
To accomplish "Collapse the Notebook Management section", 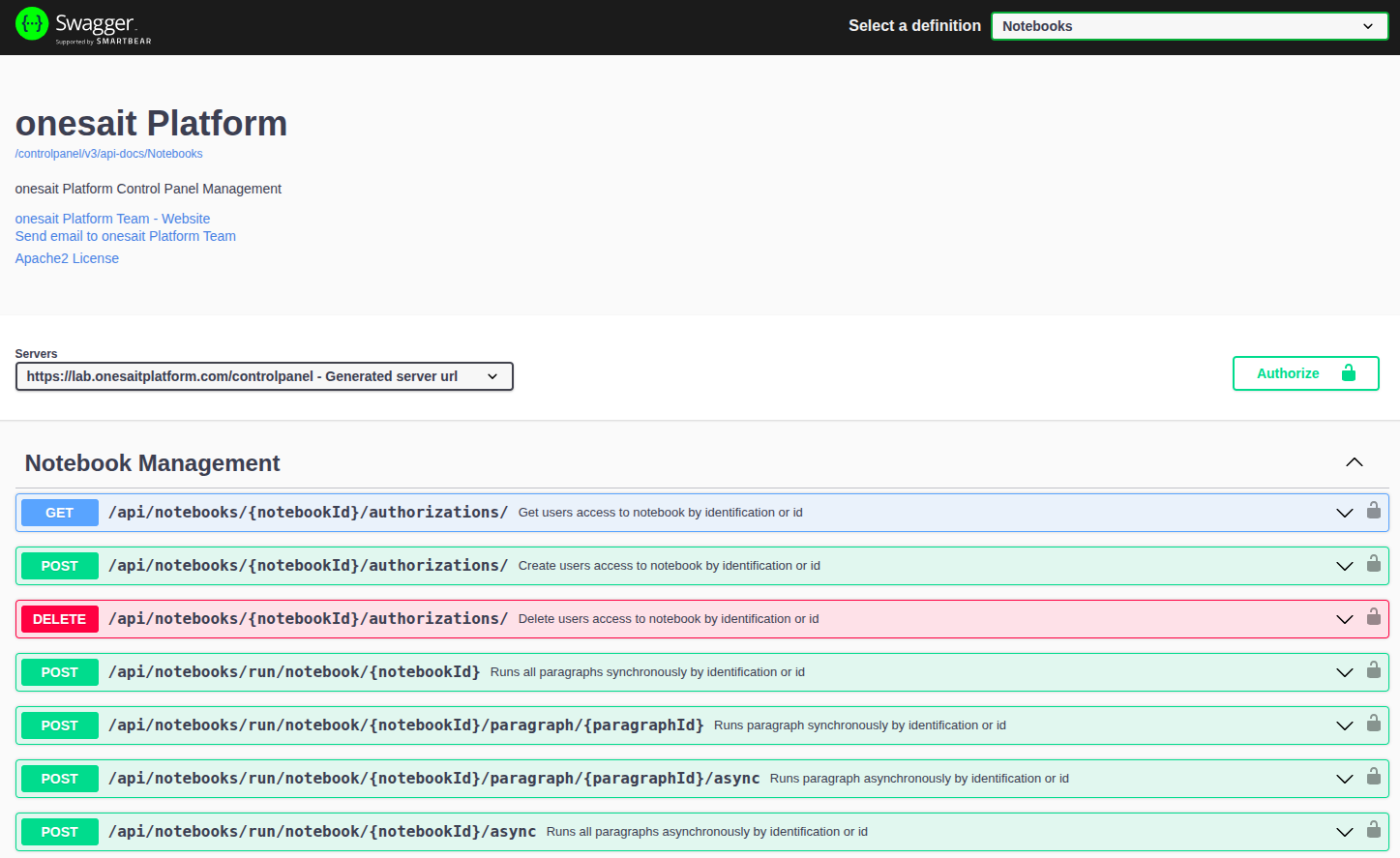I will click(1354, 462).
